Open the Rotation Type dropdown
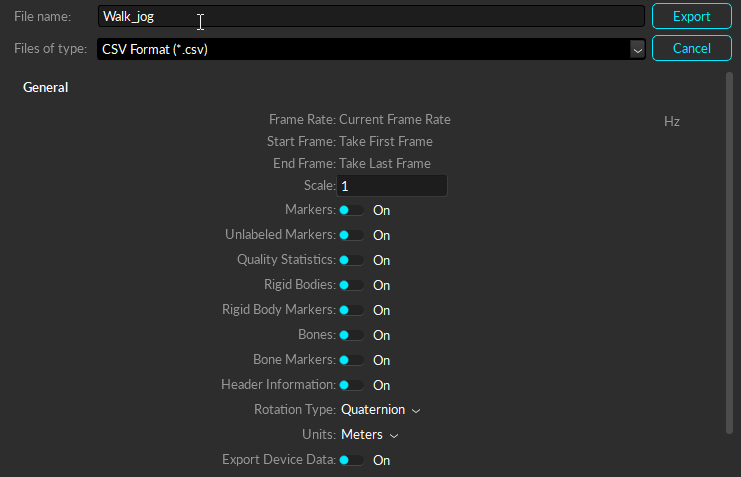741x477 pixels. [380, 410]
